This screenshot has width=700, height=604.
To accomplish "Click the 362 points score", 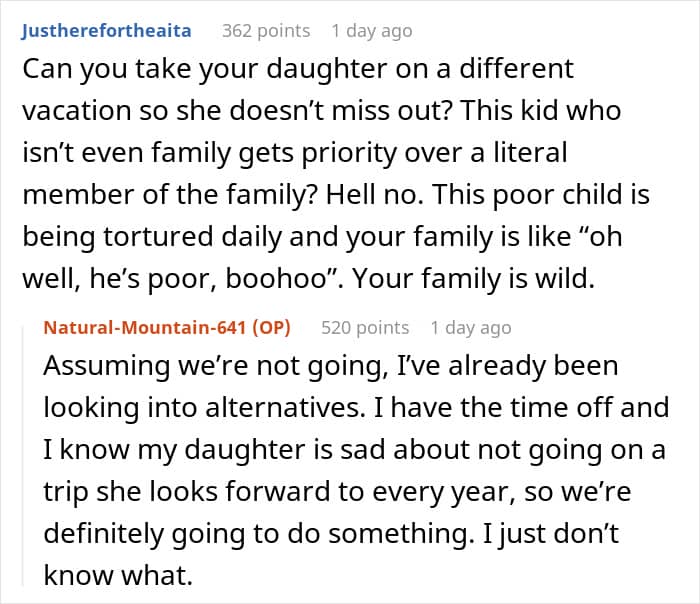I will tap(266, 31).
